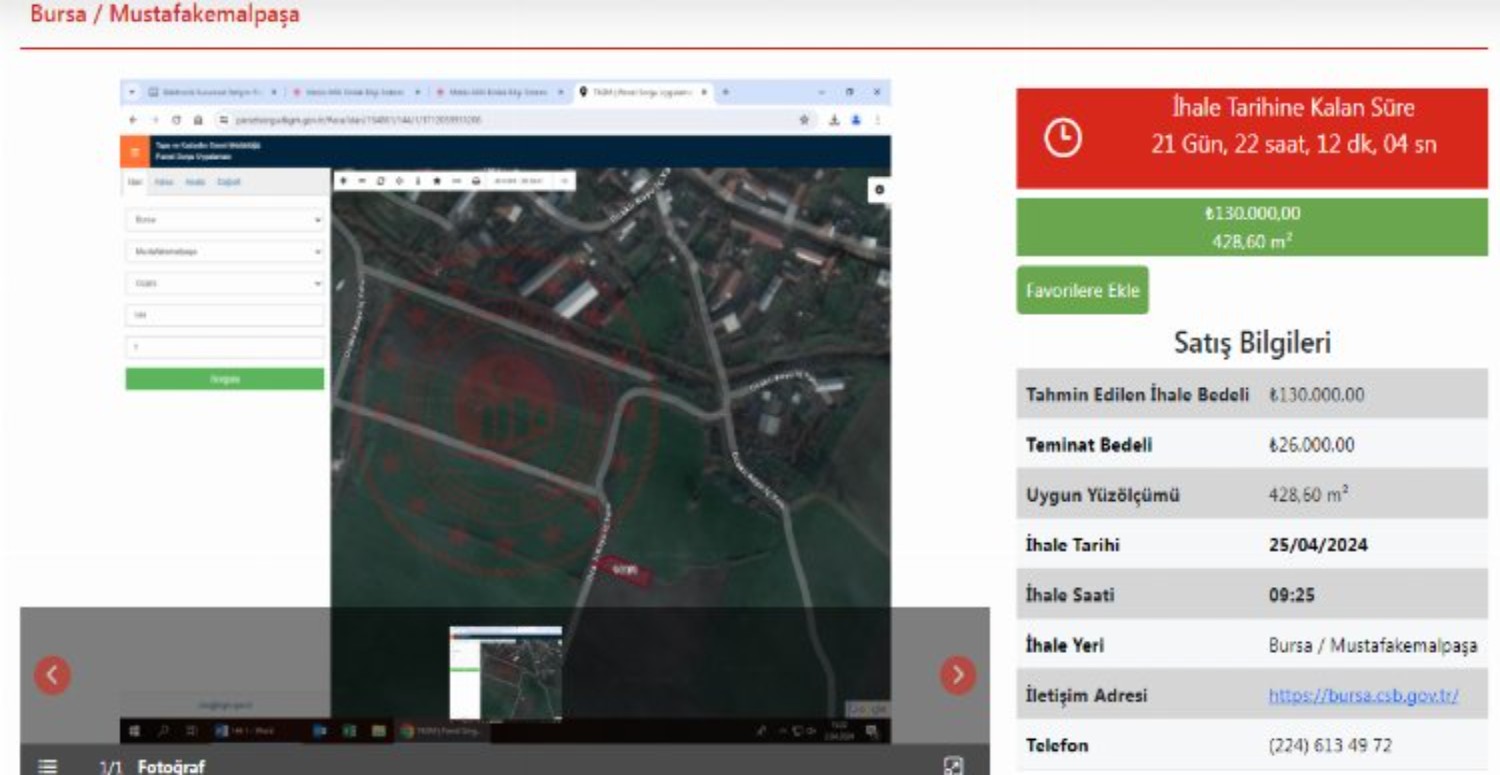Switch to the Adres tab in the query panel

(x=163, y=182)
